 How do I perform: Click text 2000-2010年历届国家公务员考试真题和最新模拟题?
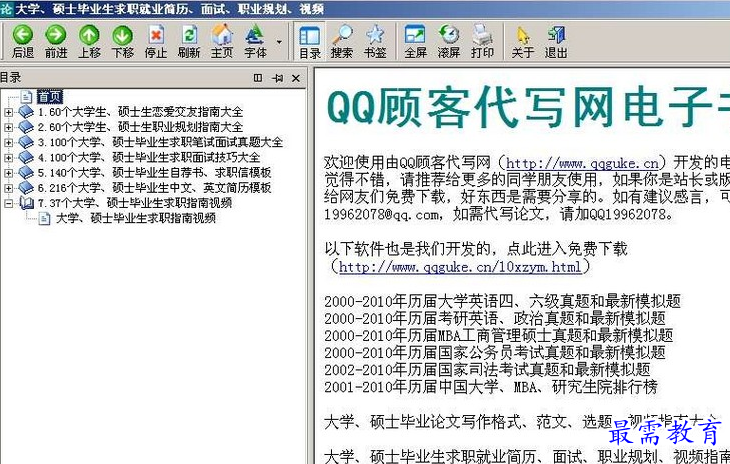(495, 353)
